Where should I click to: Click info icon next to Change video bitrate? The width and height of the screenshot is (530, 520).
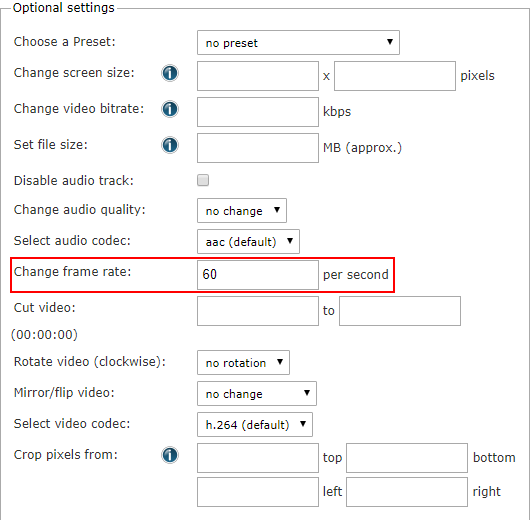click(170, 109)
